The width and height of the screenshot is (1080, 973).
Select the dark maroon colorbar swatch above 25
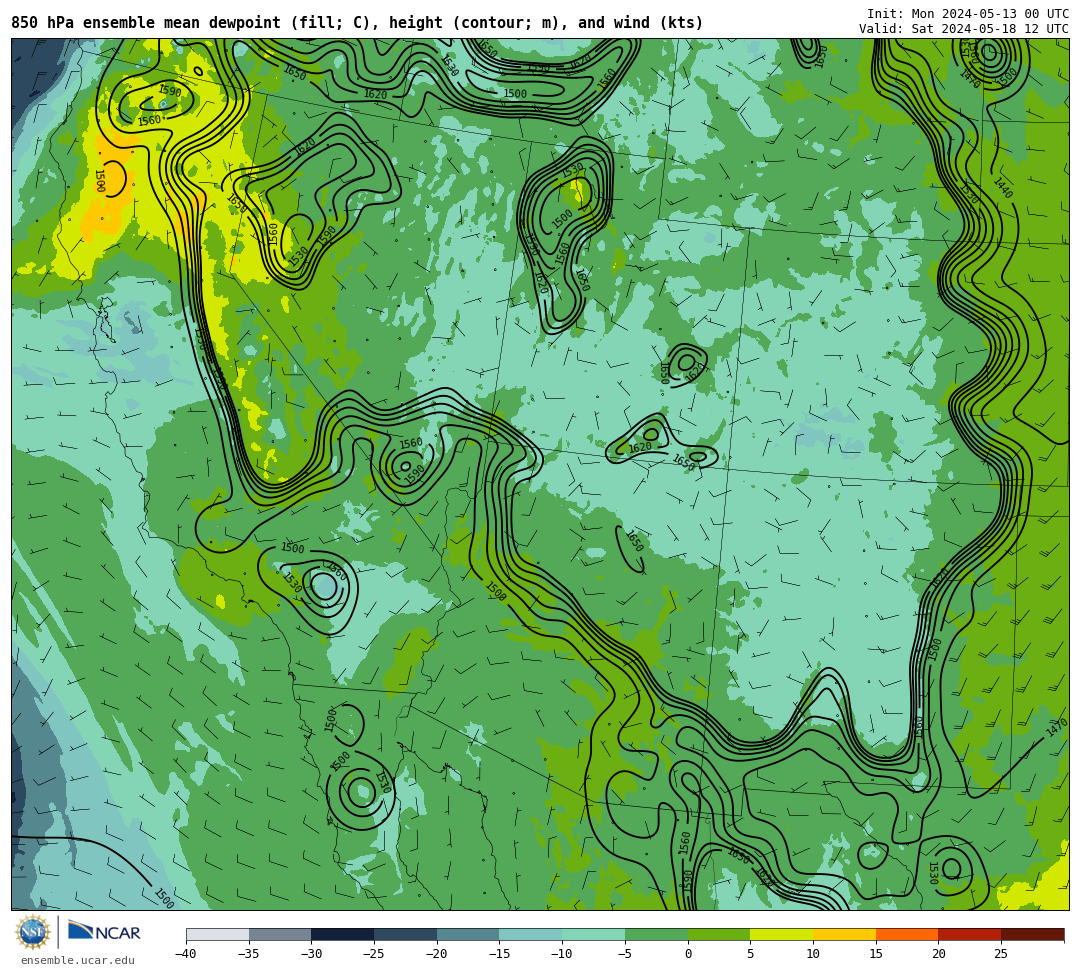[x=1032, y=934]
